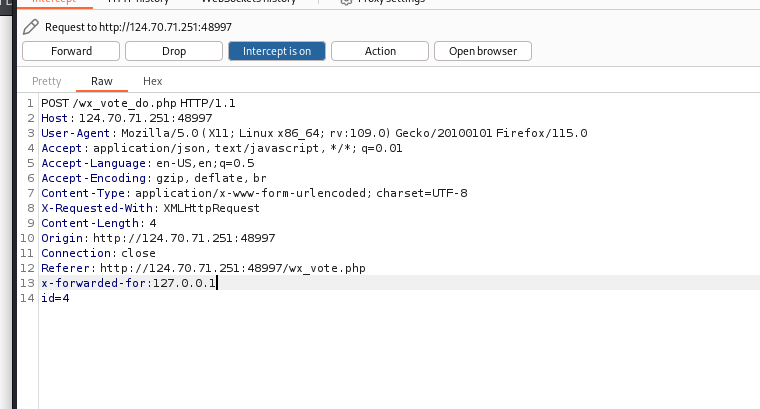Image resolution: width=760 pixels, height=409 pixels.
Task: Place the cursor in the POST /wx_vote_do.php line
Action: [138, 103]
